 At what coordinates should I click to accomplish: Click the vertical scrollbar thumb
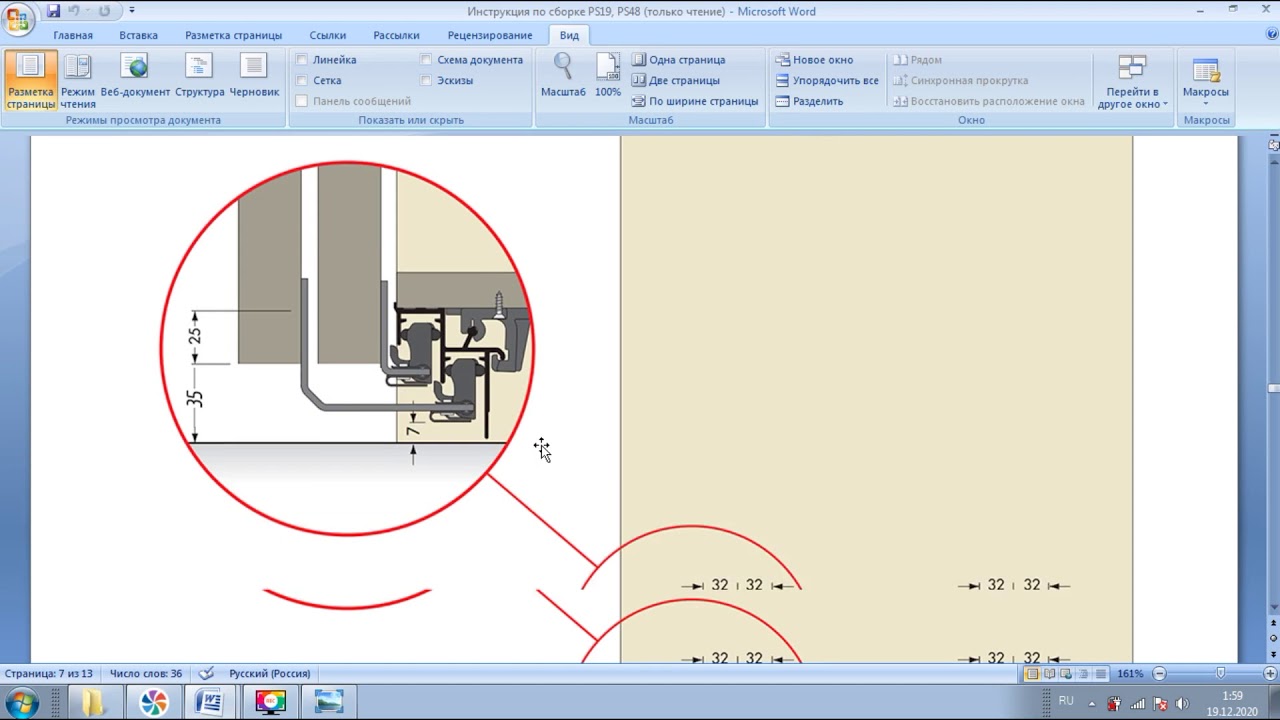pyautogui.click(x=1273, y=389)
